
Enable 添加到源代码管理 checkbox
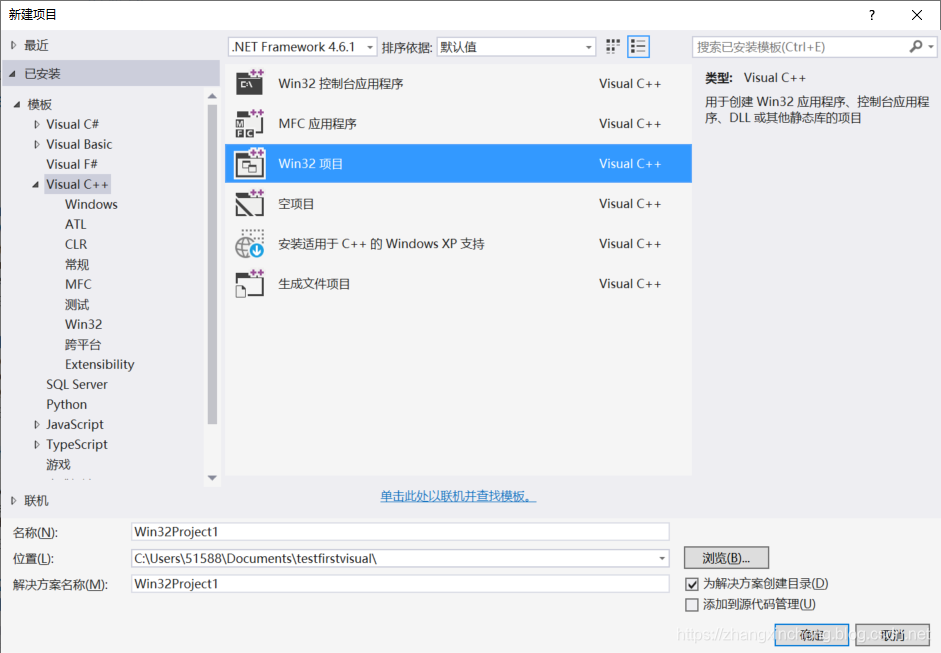point(692,604)
